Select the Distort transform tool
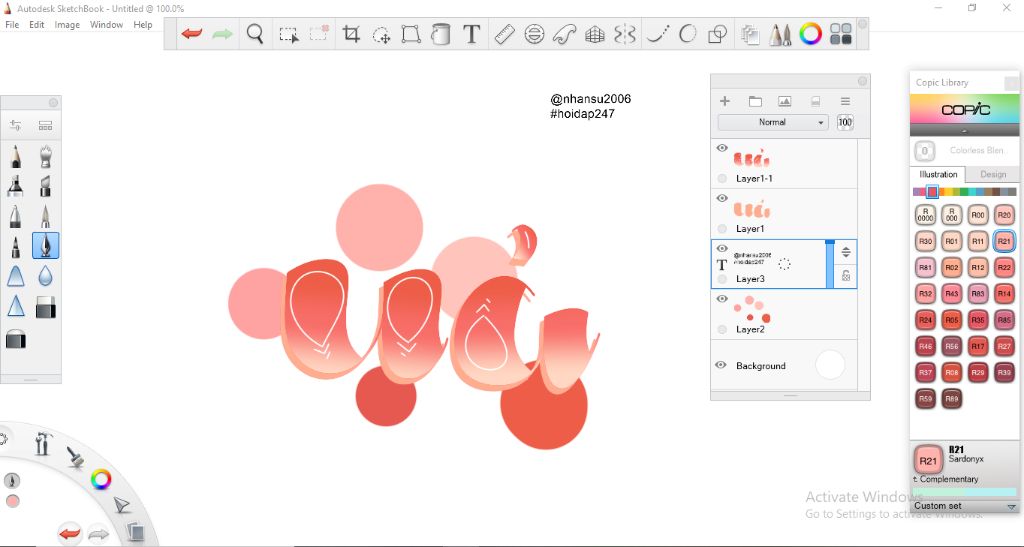The height and width of the screenshot is (547, 1024). tap(411, 34)
